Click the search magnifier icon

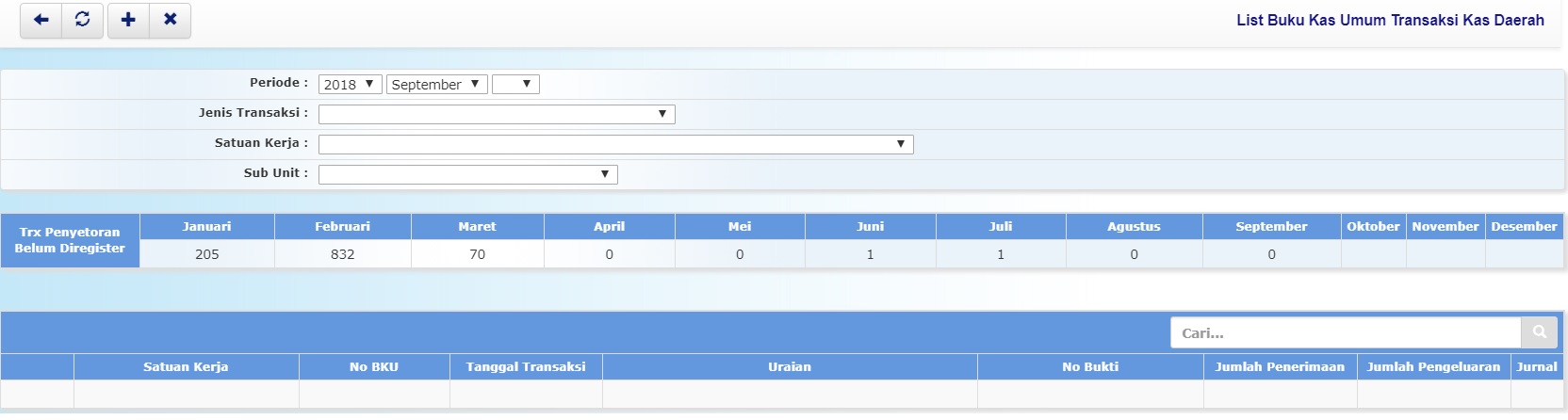1539,332
